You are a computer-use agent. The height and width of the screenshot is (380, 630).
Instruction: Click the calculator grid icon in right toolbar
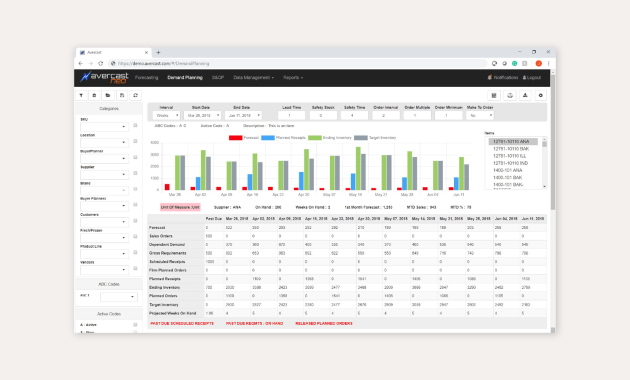click(494, 96)
